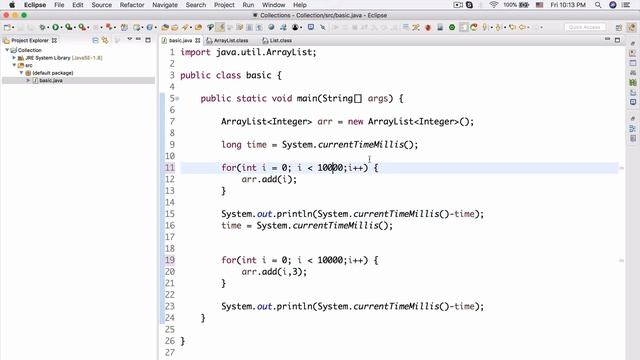This screenshot has width=640, height=360.
Task: Open the Debug button's dropdown arrow
Action: pyautogui.click(x=48, y=27)
